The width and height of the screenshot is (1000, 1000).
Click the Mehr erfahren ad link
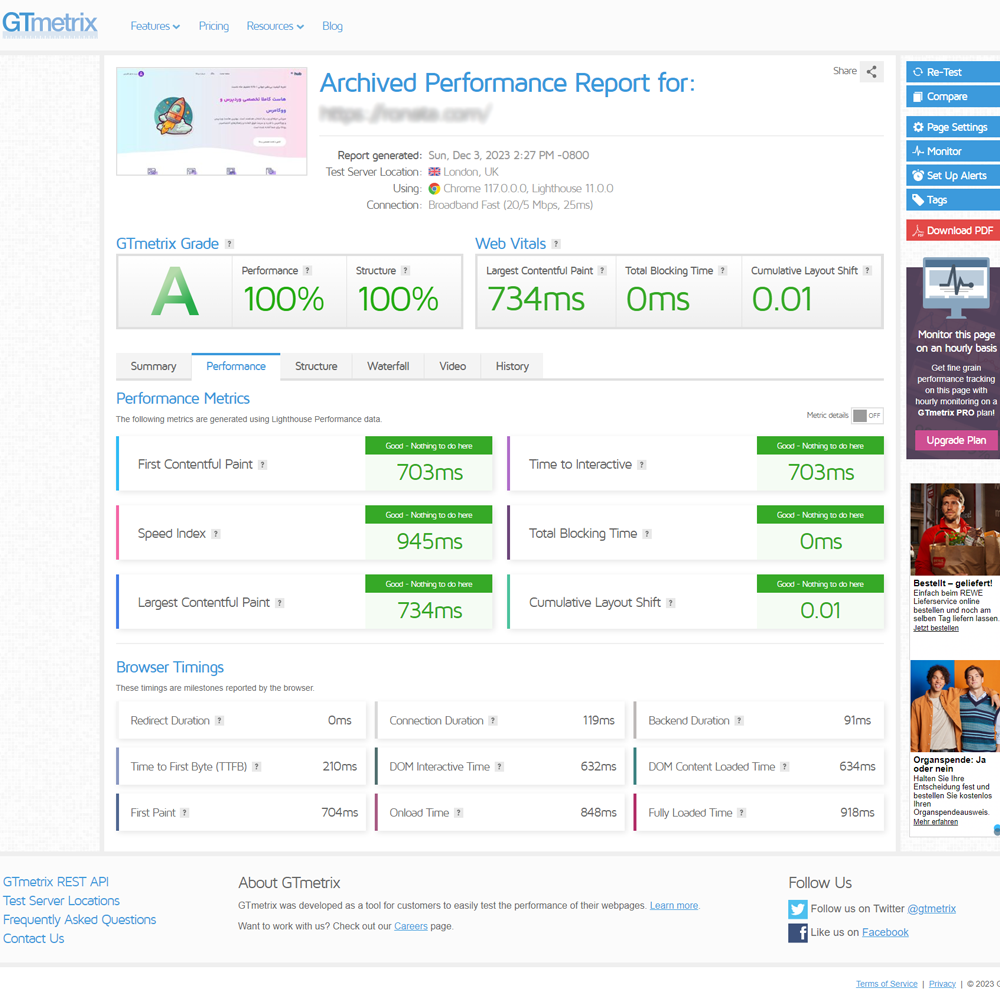935,822
